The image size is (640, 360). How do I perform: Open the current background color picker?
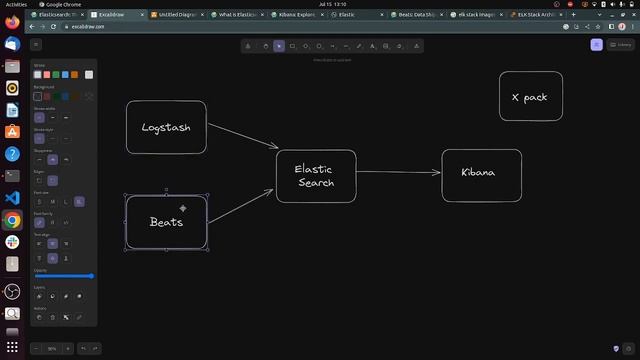coord(89,96)
